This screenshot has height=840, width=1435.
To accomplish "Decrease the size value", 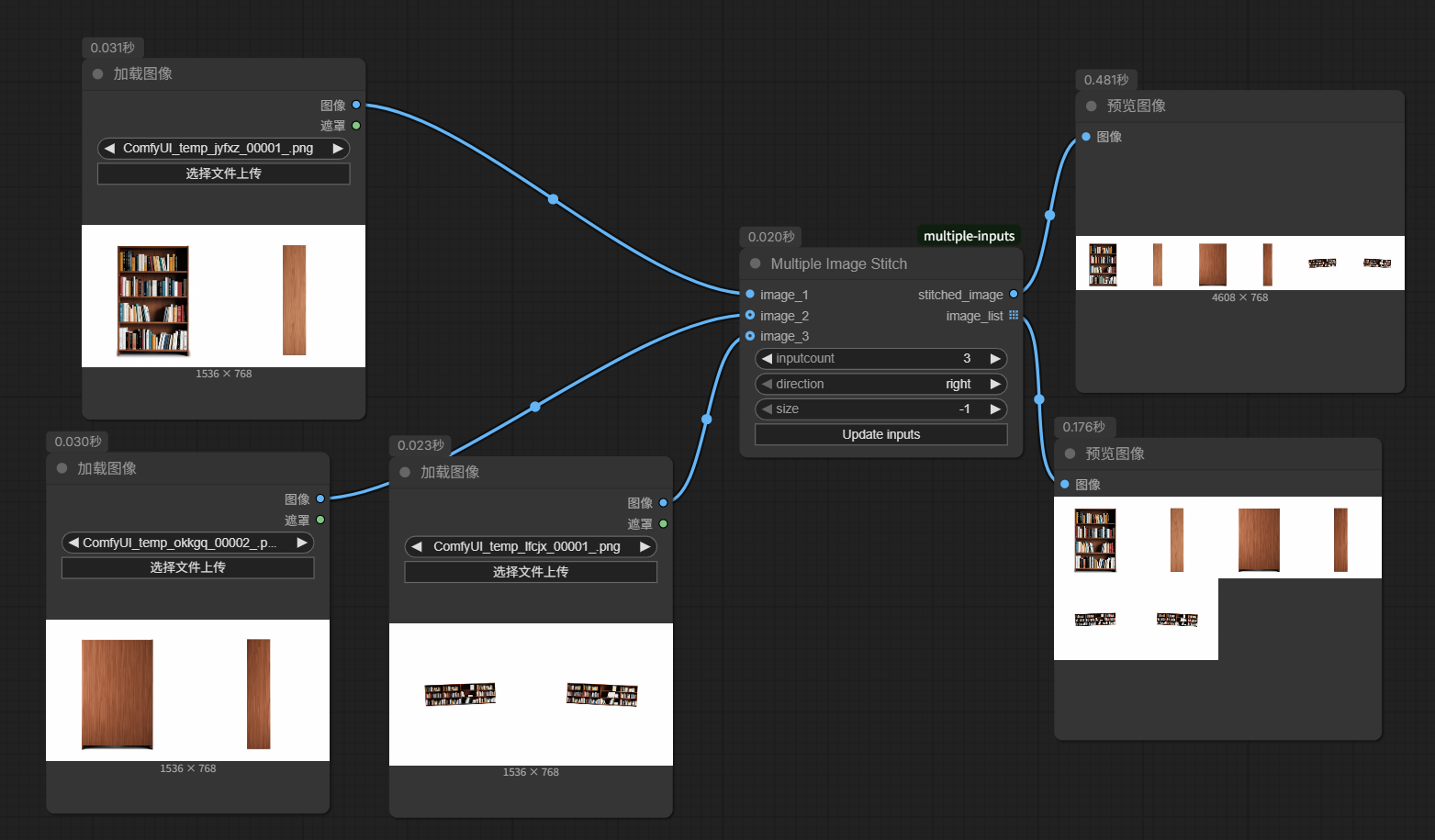I will coord(767,409).
